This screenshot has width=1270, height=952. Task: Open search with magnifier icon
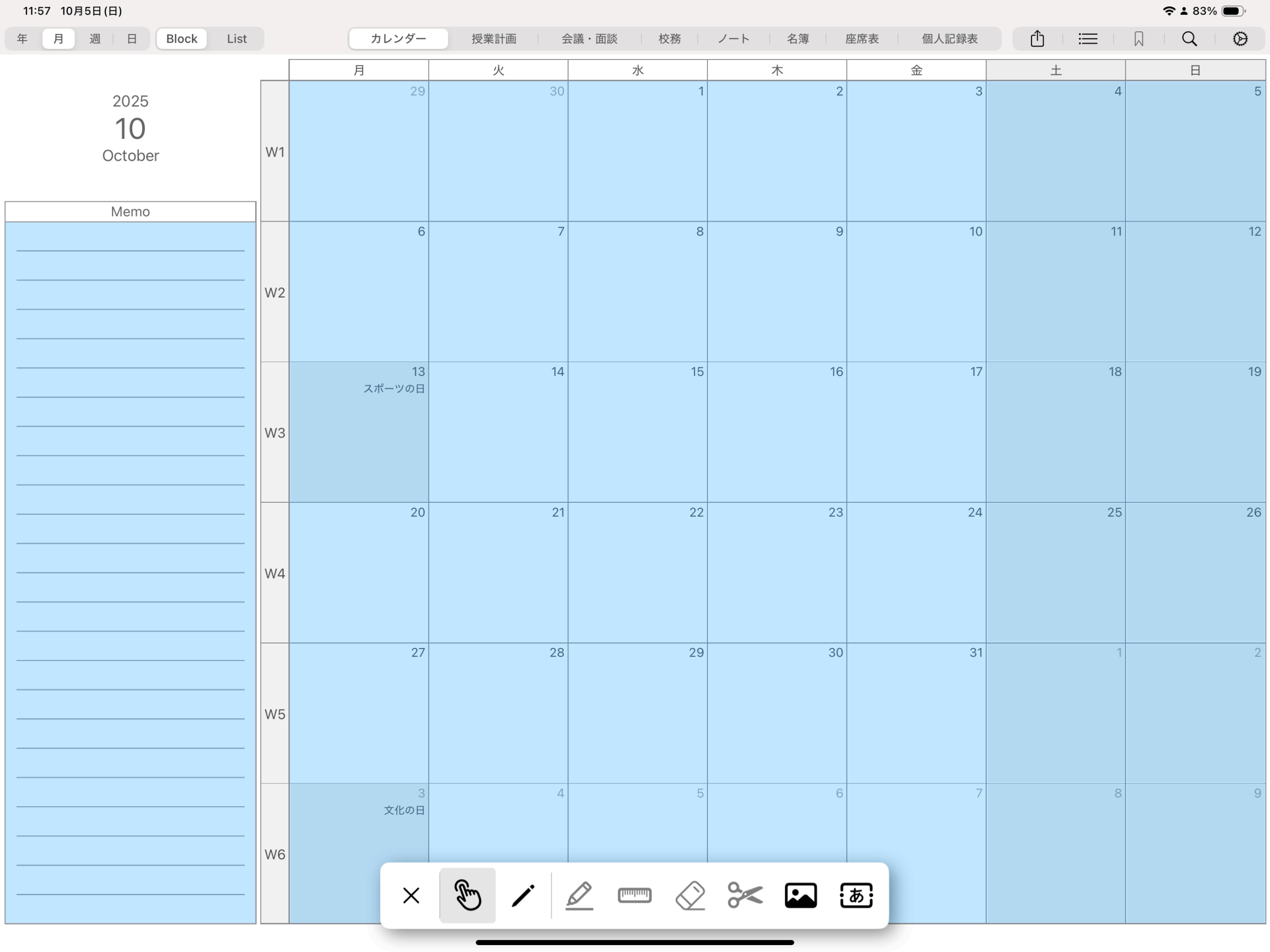coord(1189,39)
